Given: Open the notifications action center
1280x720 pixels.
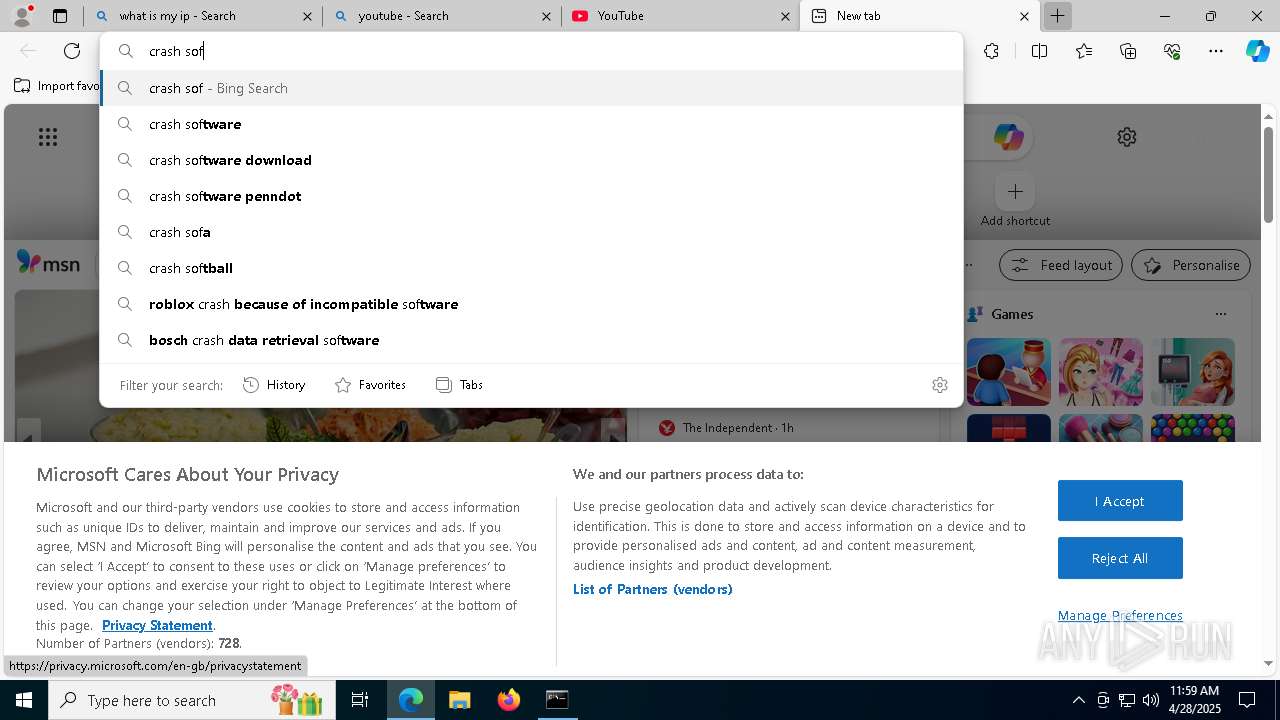Looking at the screenshot, I should 1247,700.
